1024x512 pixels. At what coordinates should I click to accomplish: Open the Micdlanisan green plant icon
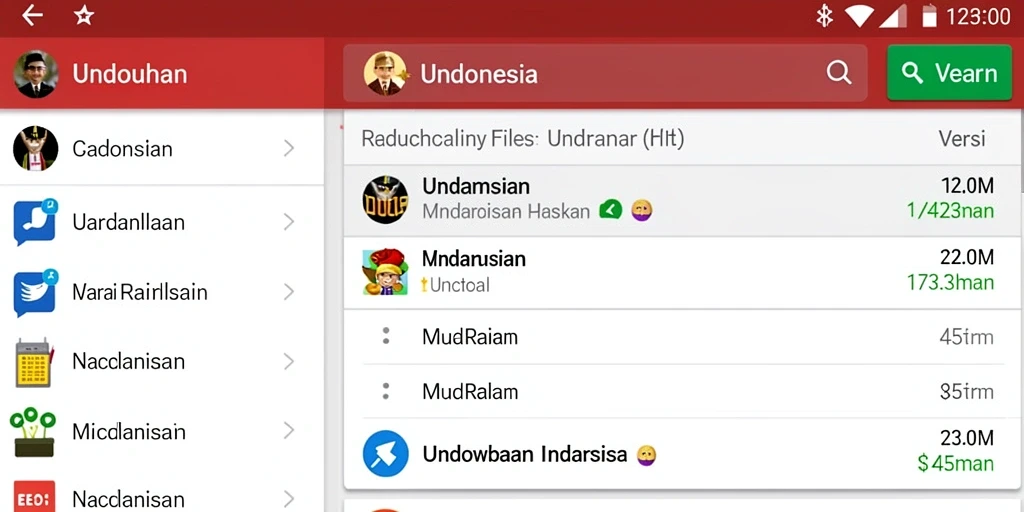point(33,432)
